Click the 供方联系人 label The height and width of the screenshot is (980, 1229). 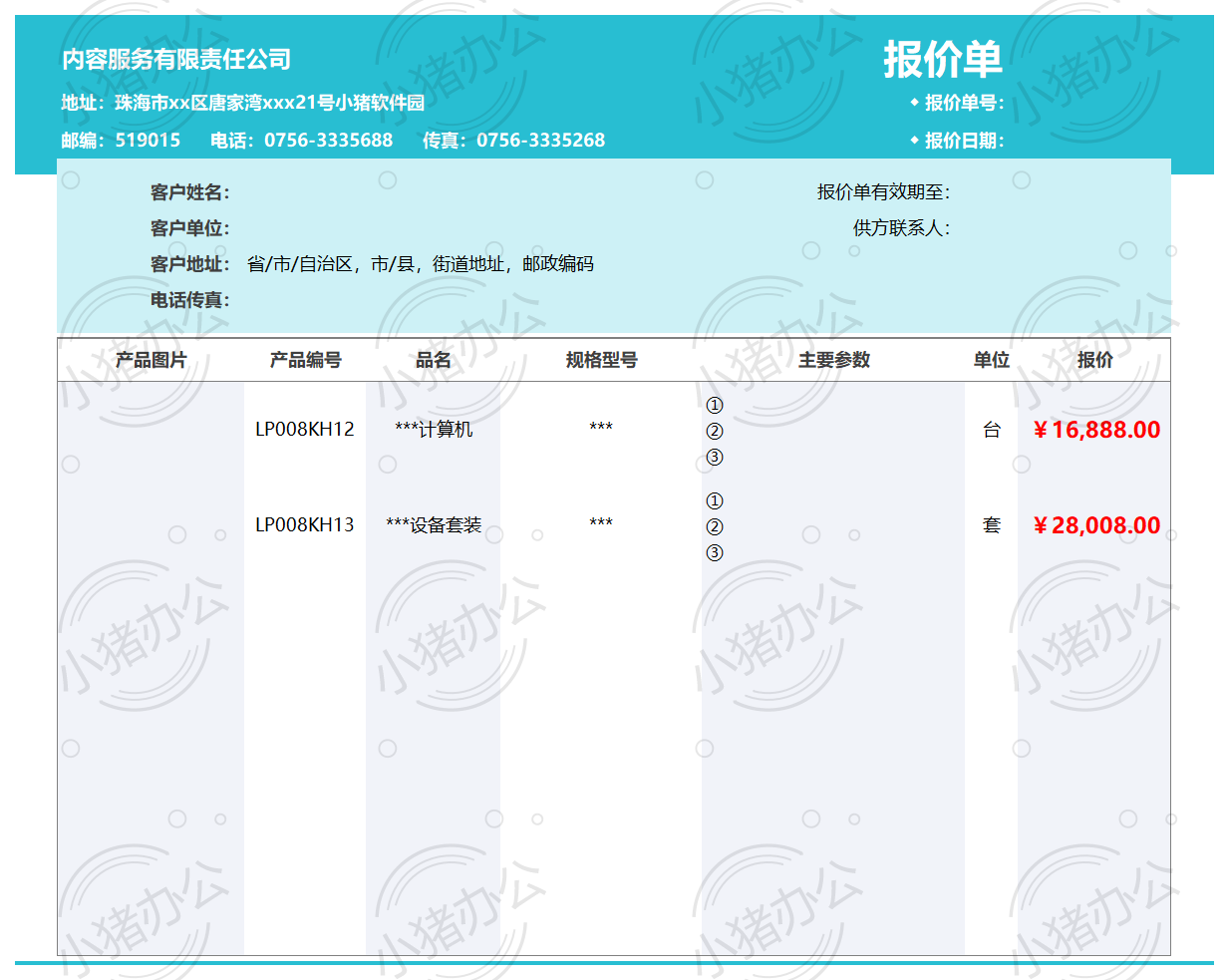click(901, 228)
